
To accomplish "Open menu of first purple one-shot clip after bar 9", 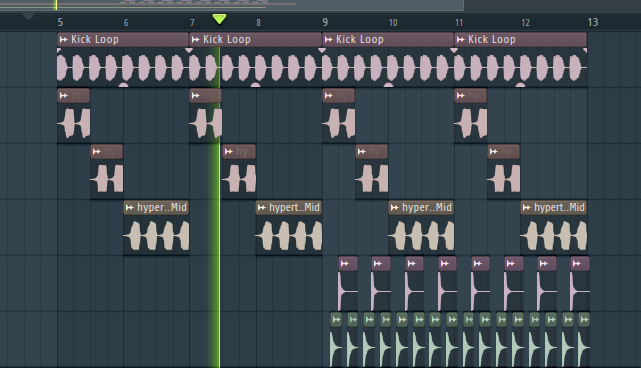I will coord(345,264).
